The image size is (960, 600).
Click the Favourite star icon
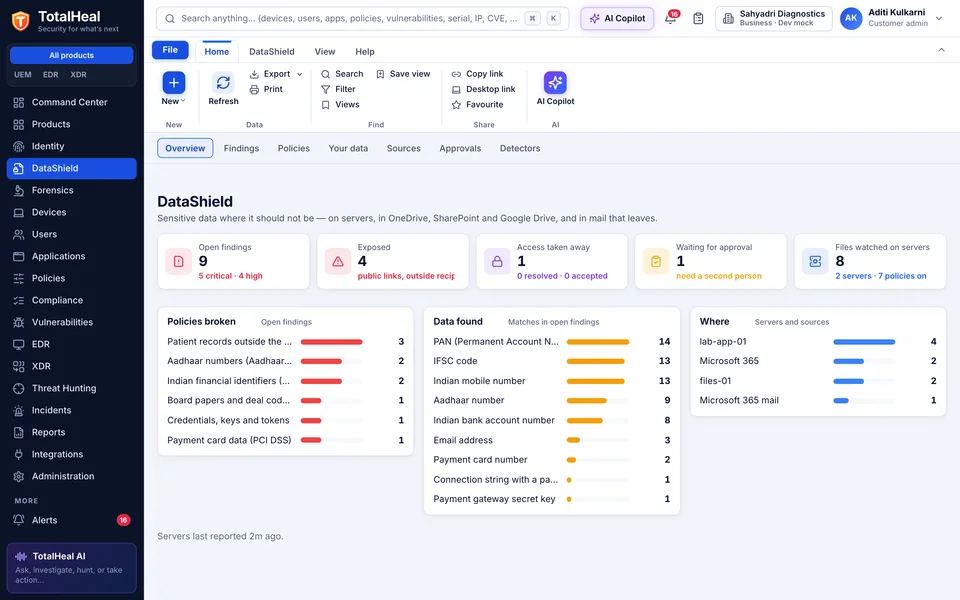point(456,105)
